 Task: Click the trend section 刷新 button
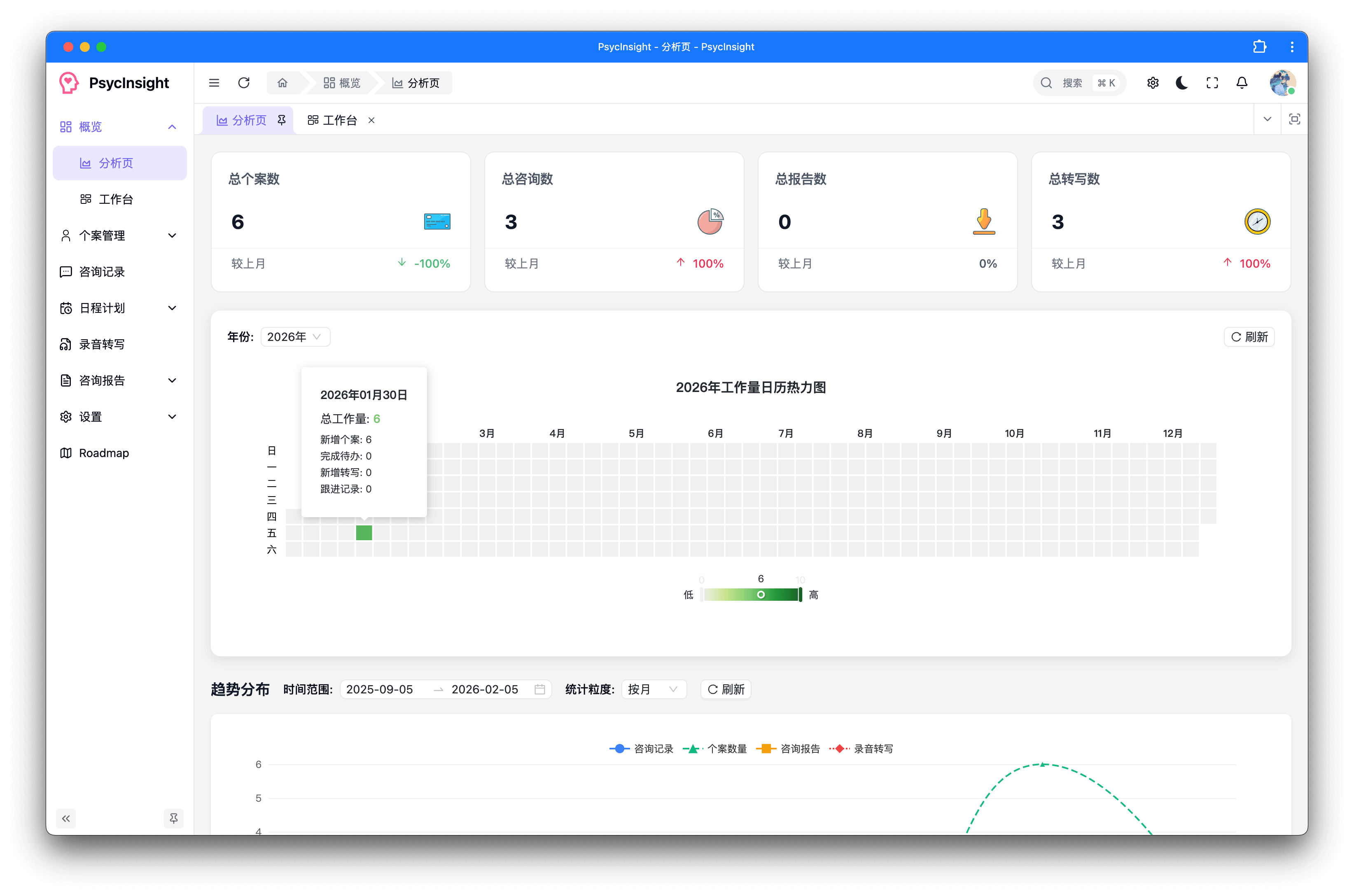click(726, 690)
